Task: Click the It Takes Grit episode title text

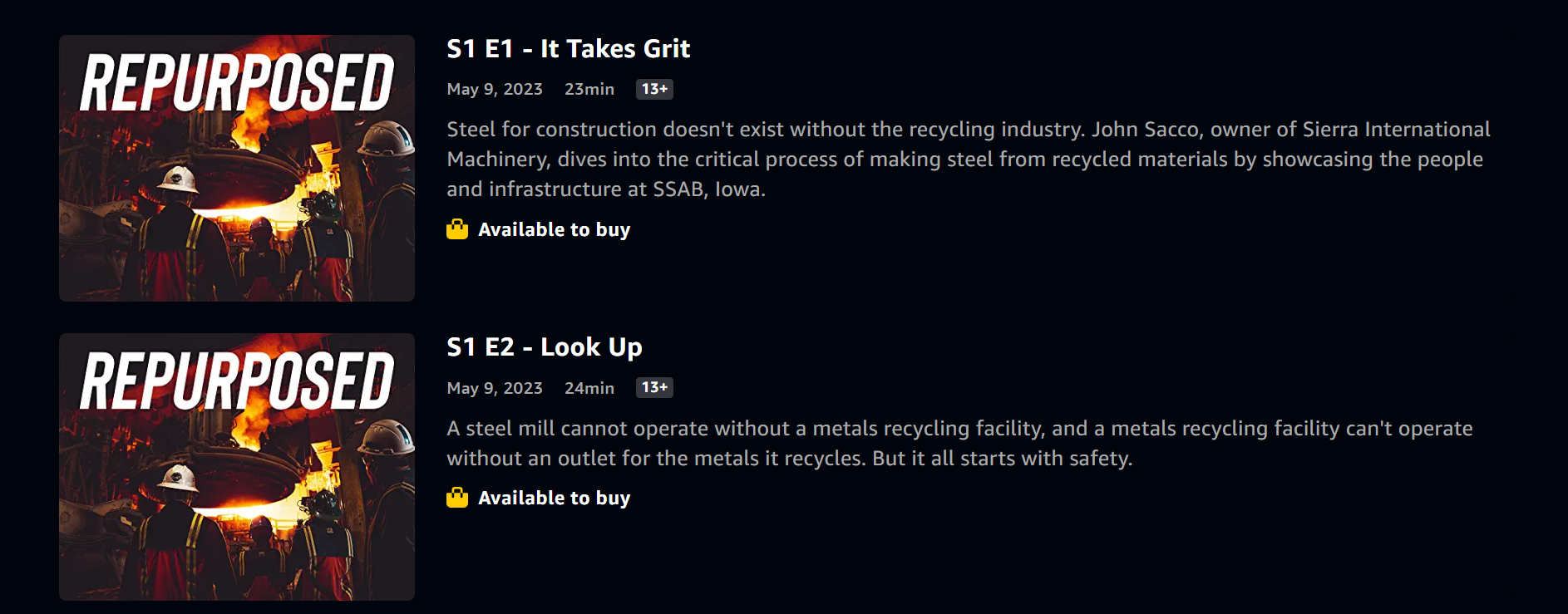Action: pyautogui.click(x=568, y=49)
